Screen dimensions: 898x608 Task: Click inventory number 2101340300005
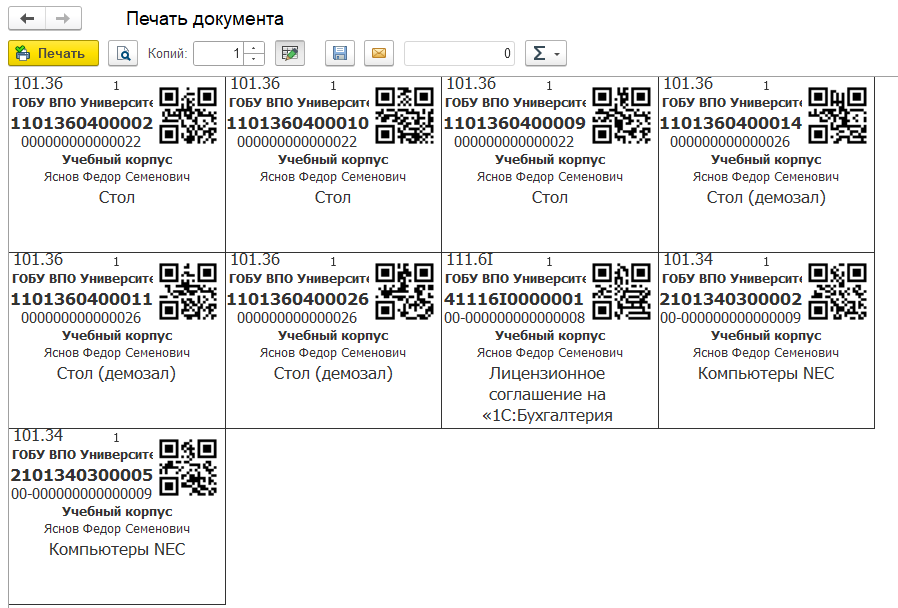(x=82, y=475)
